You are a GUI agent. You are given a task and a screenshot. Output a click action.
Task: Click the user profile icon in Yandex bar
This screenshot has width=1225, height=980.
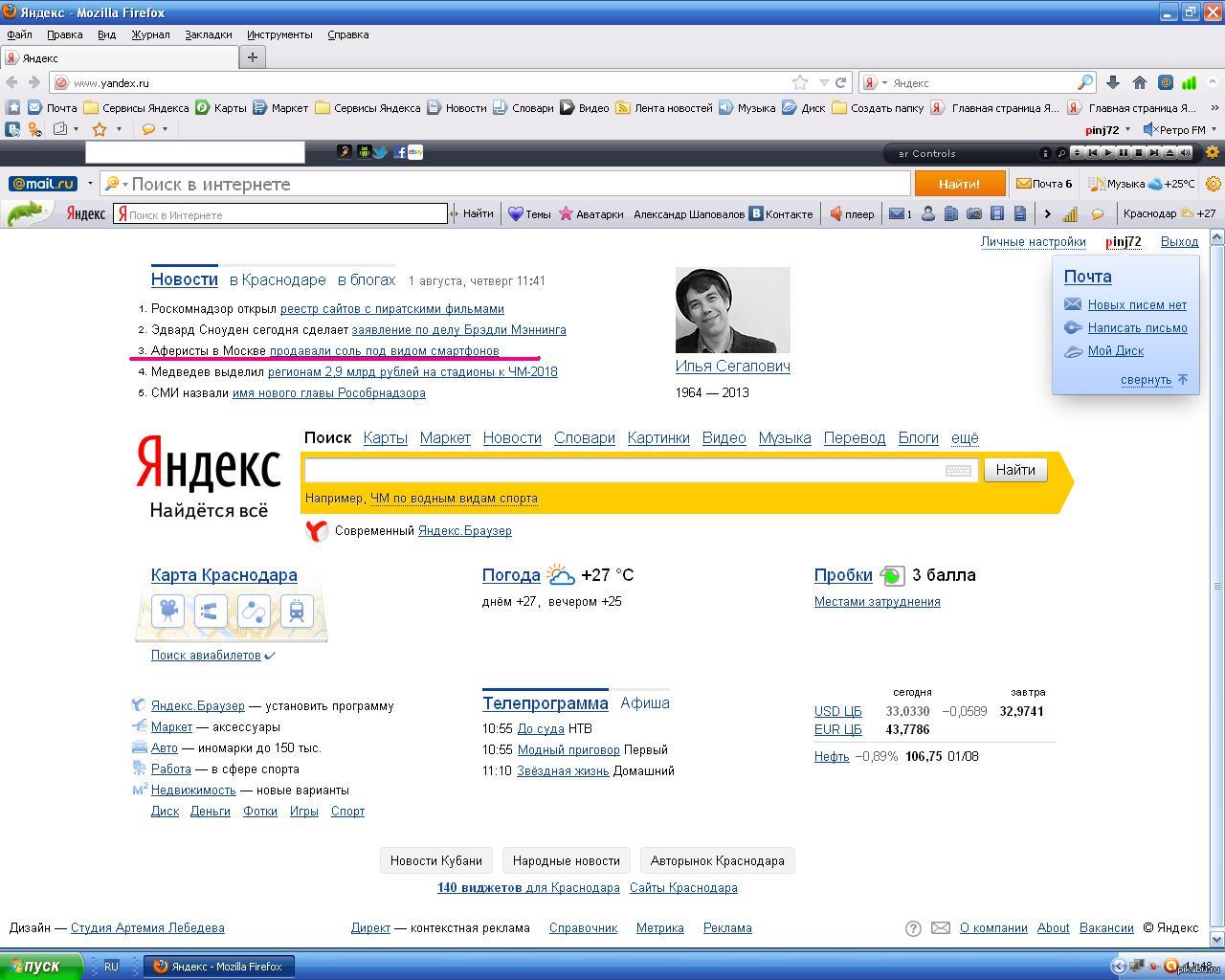pyautogui.click(x=927, y=213)
